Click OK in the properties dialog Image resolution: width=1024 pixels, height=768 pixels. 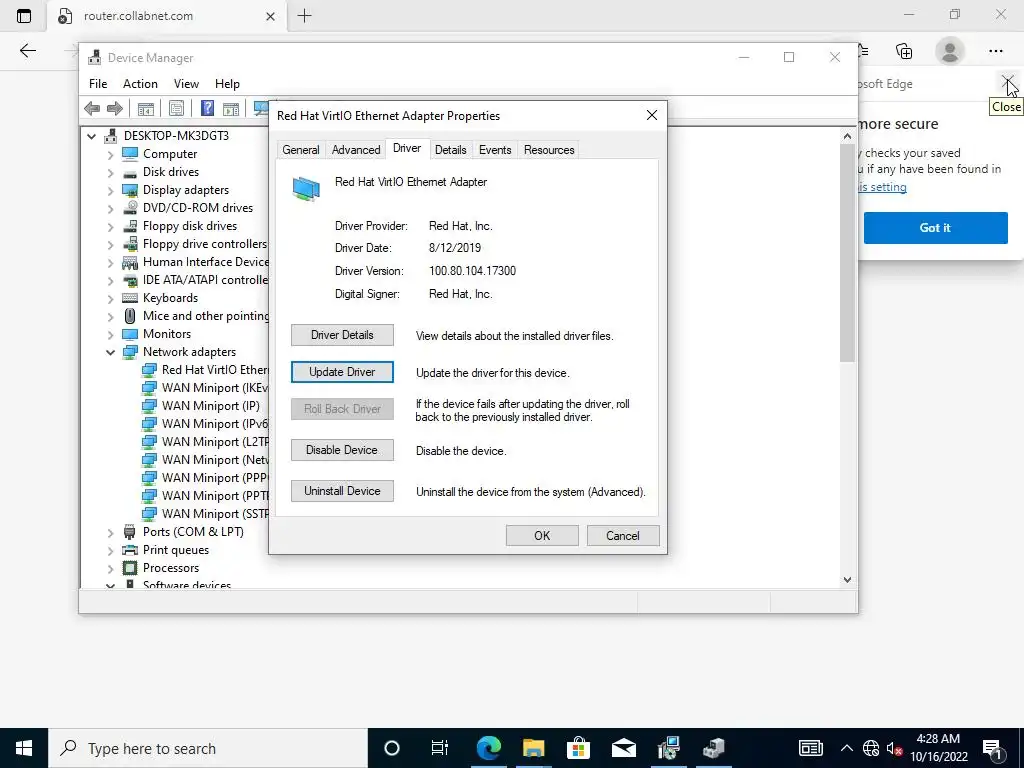coord(542,536)
